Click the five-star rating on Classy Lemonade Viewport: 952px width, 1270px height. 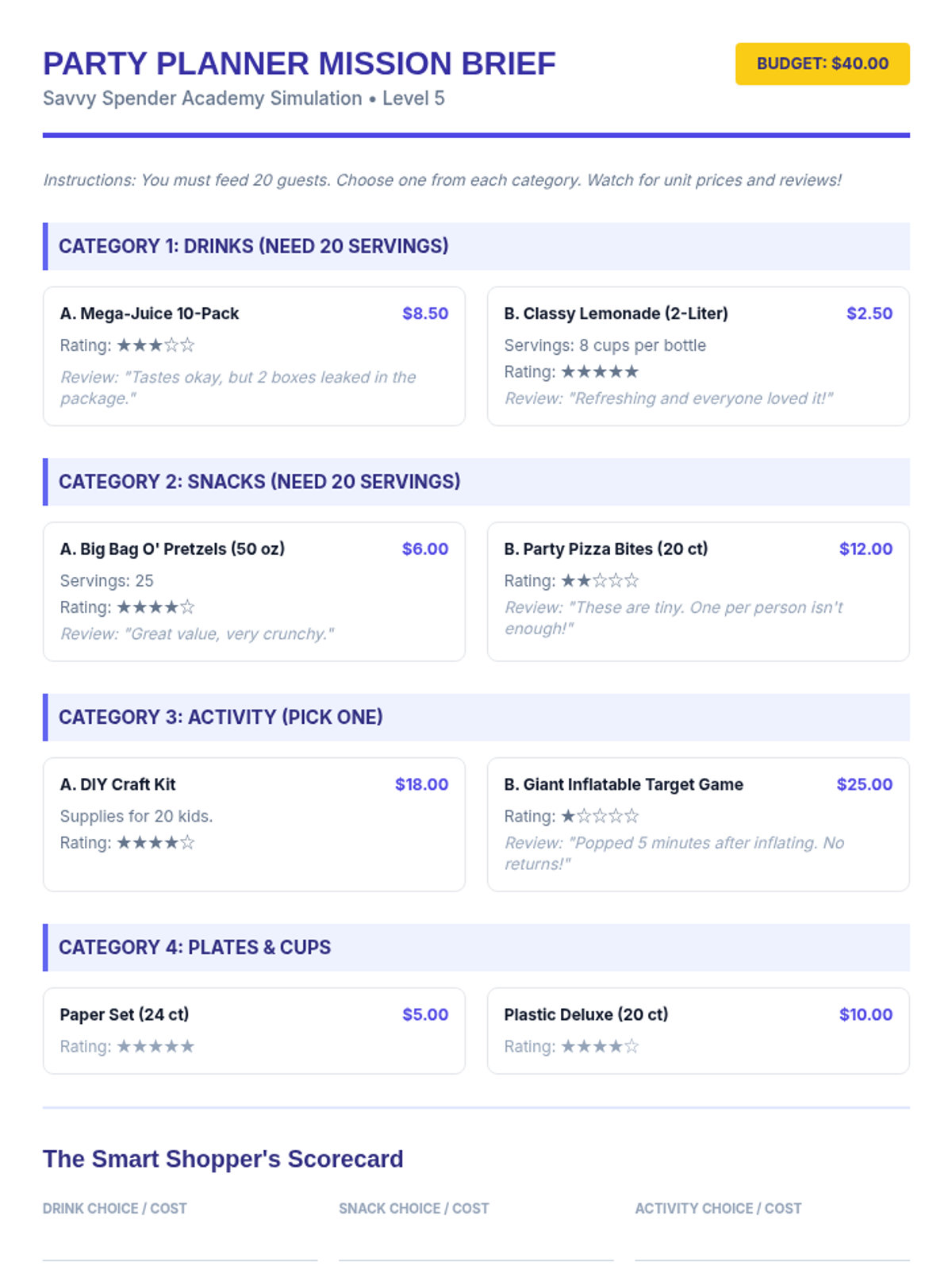pos(600,371)
